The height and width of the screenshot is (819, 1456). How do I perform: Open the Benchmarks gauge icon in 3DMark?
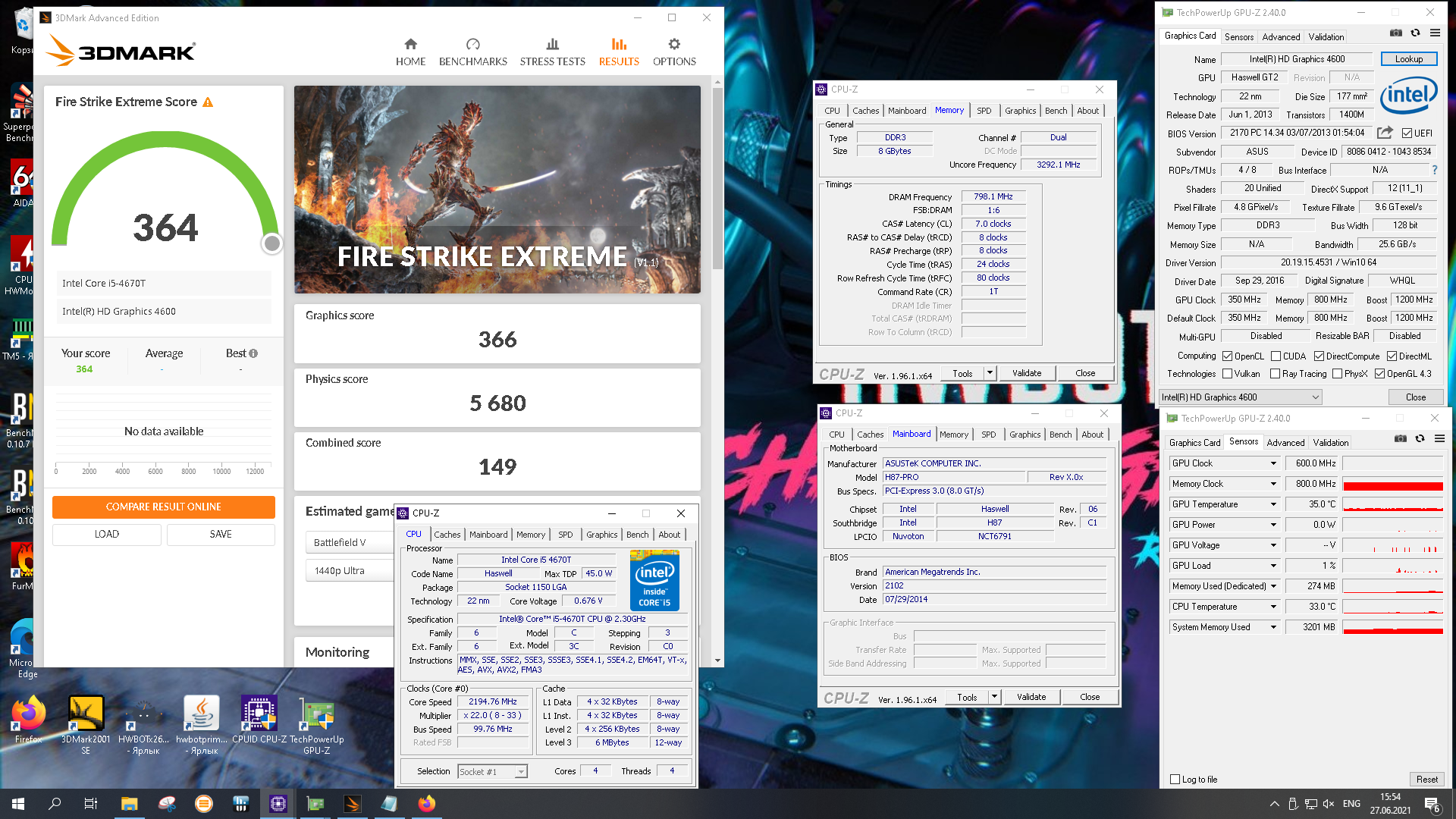click(473, 44)
